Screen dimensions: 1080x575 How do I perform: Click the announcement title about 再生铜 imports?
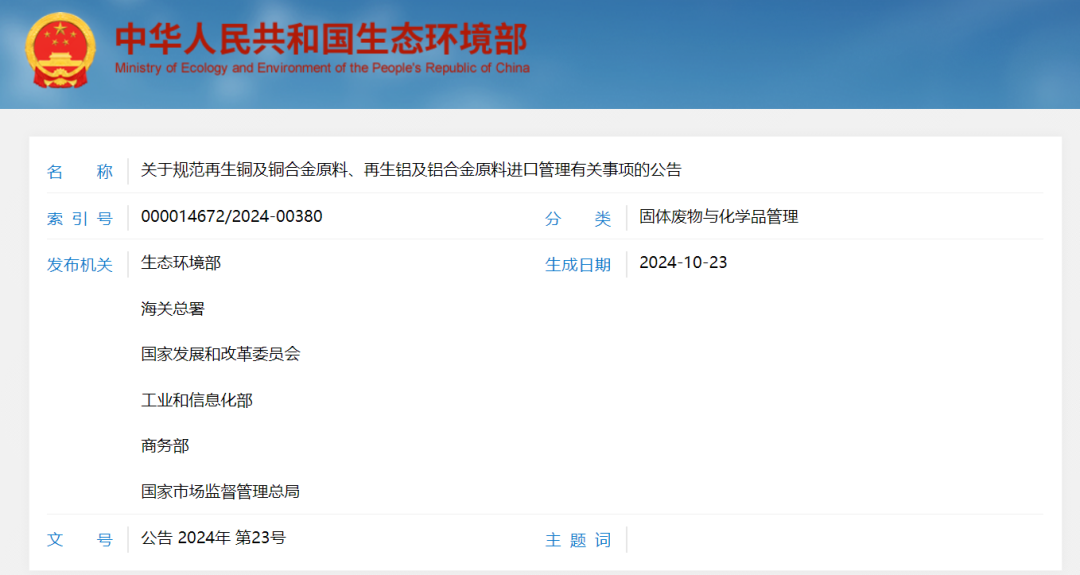point(411,170)
